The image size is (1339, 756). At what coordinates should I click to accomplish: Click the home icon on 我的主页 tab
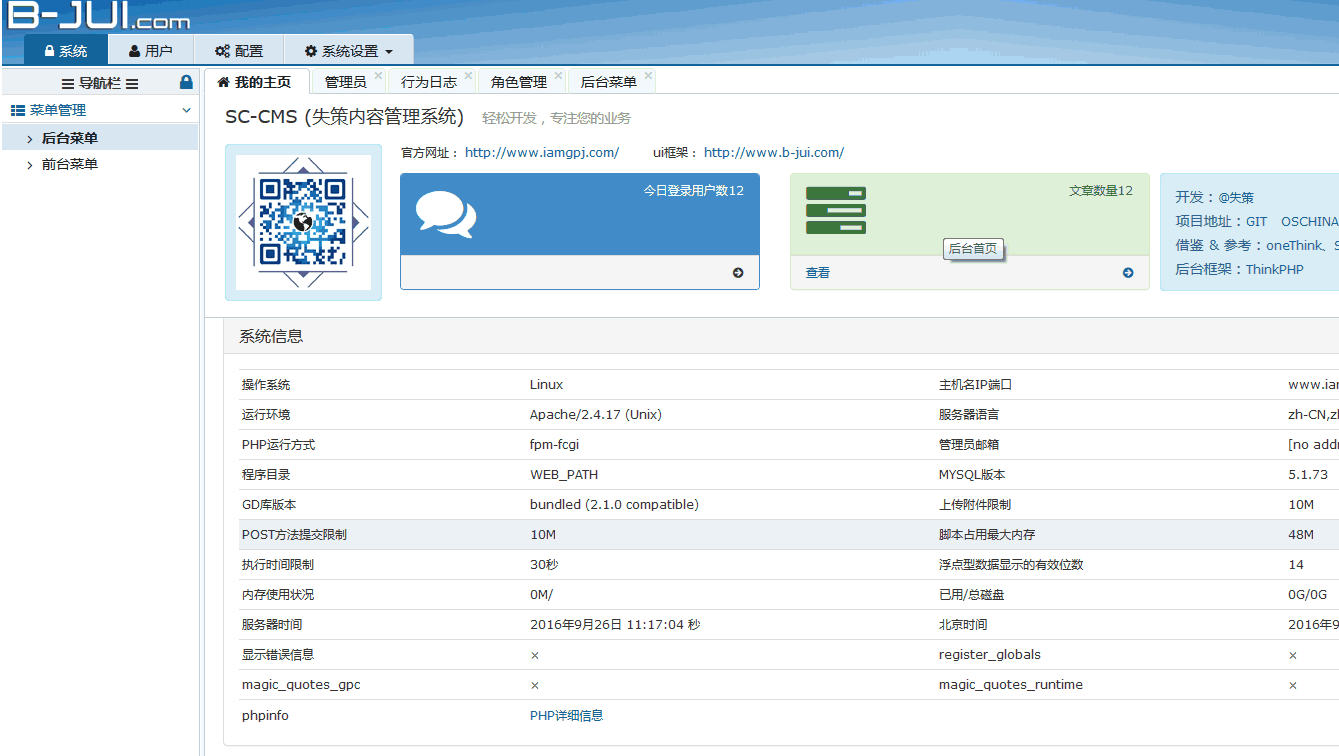[223, 79]
